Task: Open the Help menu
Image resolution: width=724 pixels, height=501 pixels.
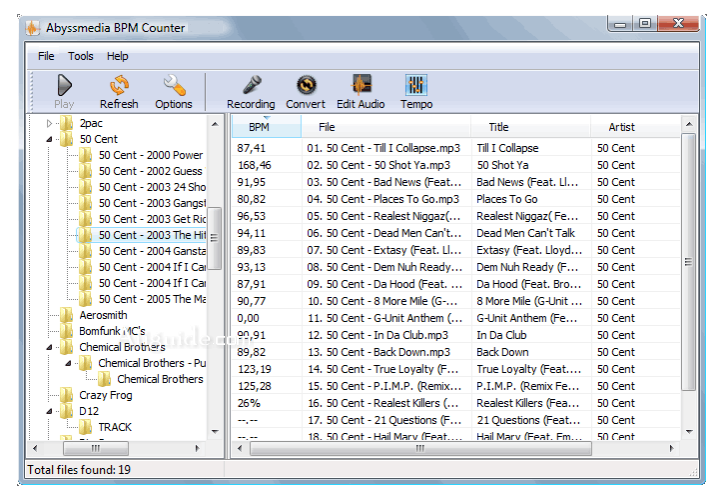Action: point(118,56)
